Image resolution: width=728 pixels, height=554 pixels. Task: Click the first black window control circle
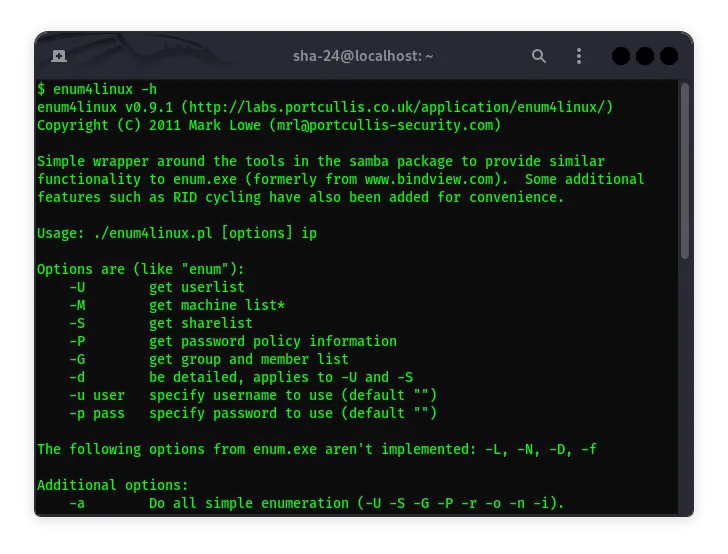621,56
